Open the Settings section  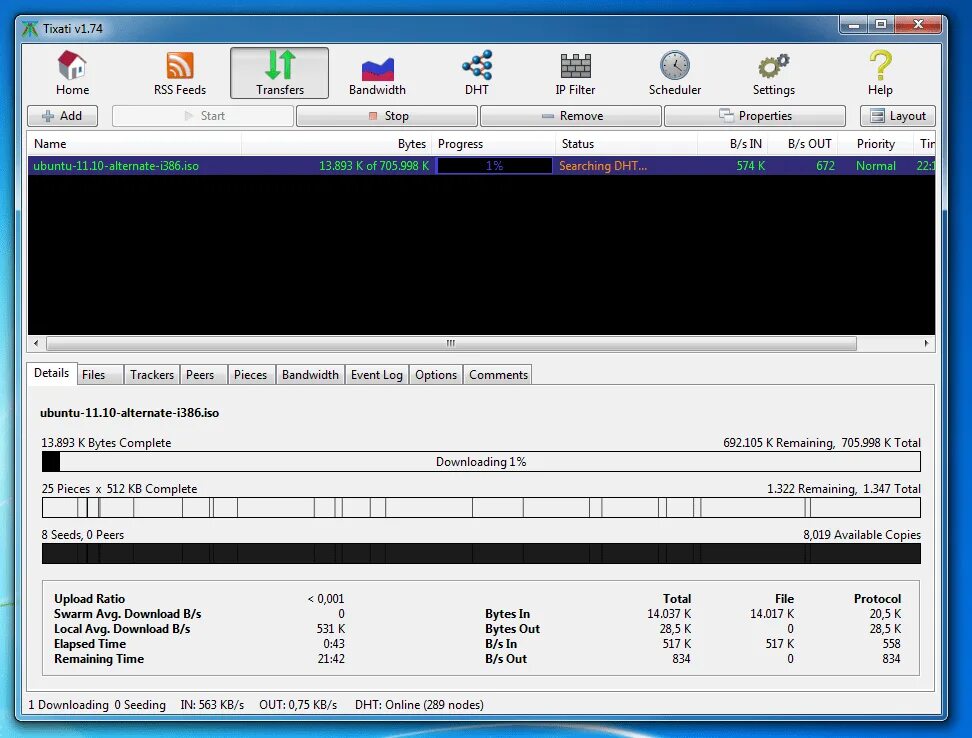(774, 73)
